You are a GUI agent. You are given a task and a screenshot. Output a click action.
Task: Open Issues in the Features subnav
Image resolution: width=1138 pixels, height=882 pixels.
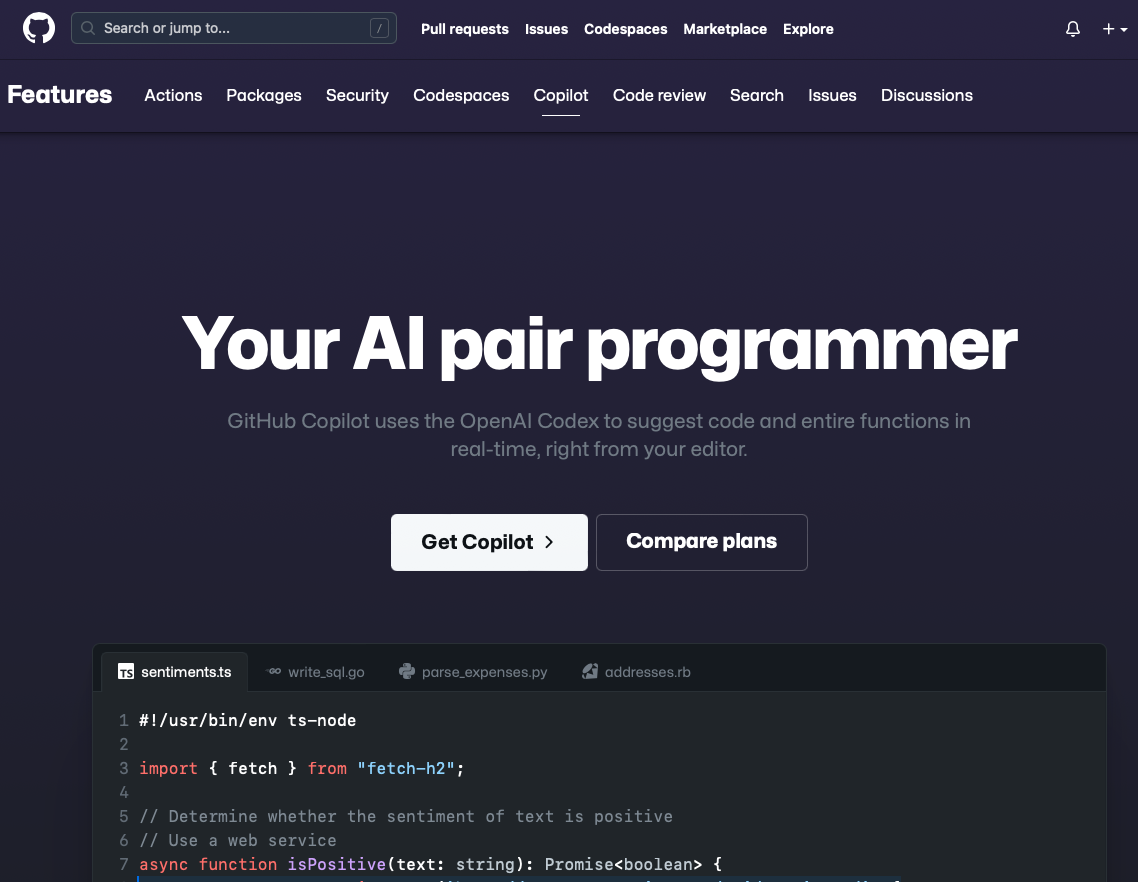coord(832,95)
